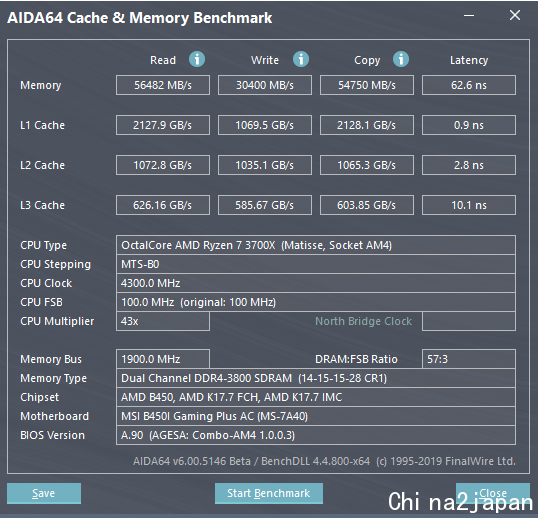Click the empty North Bridge Clock field

pyautogui.click(x=469, y=321)
